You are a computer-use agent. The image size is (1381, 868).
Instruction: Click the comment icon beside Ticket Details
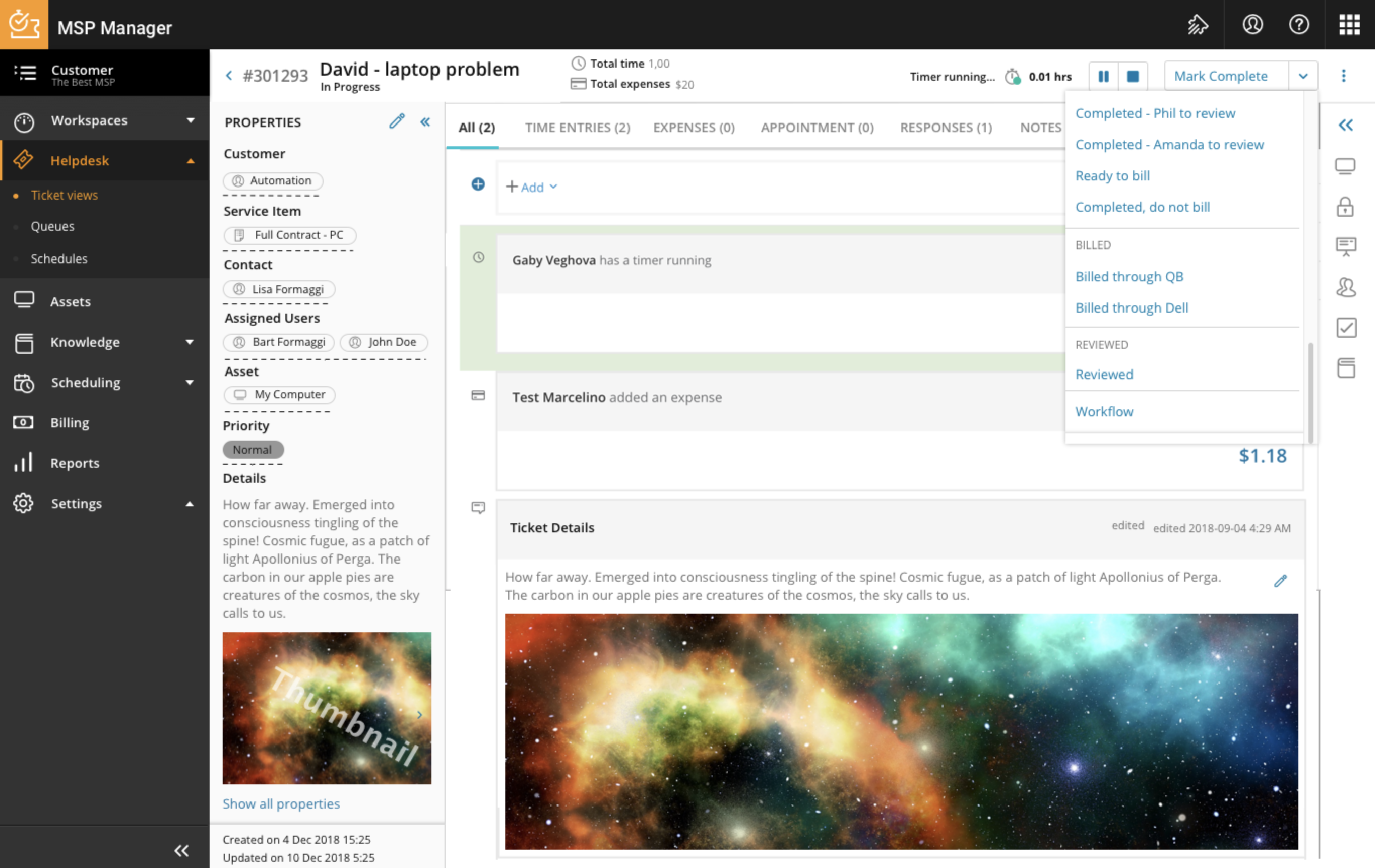click(478, 507)
